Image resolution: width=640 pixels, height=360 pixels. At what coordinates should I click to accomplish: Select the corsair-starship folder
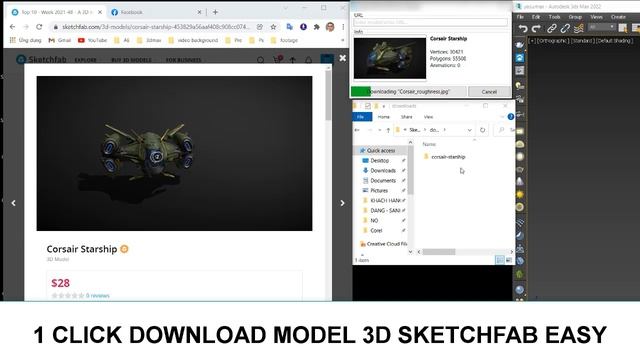pyautogui.click(x=444, y=157)
